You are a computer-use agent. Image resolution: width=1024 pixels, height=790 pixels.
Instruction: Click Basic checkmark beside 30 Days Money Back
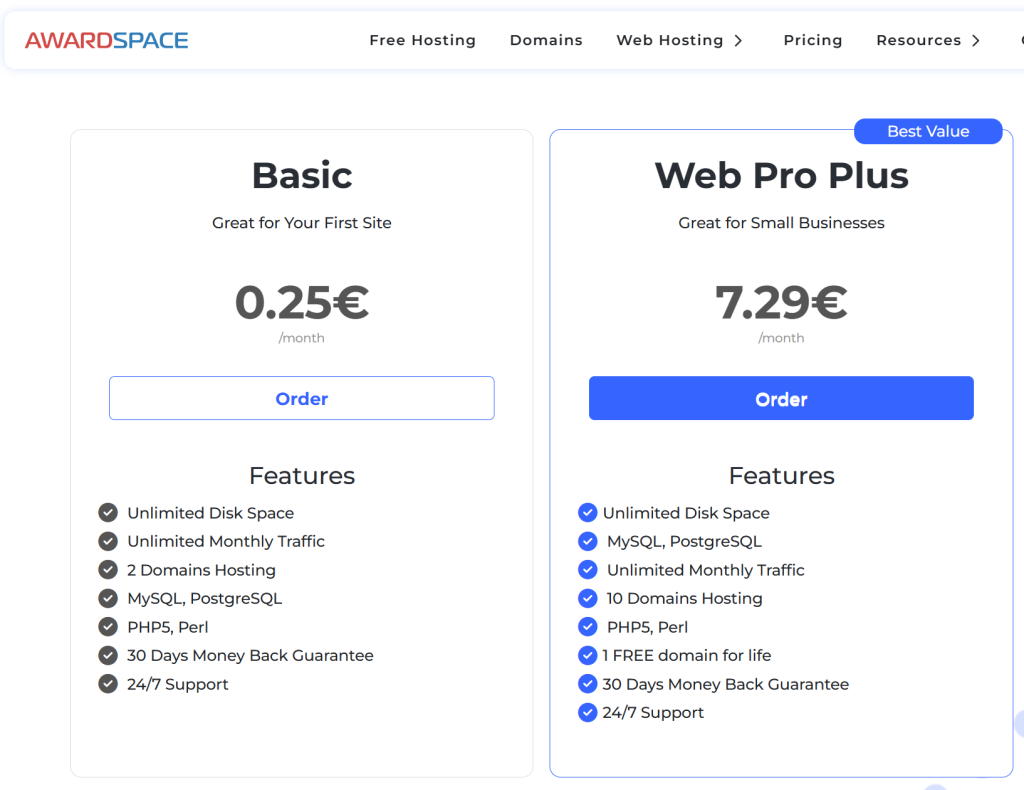(x=108, y=655)
